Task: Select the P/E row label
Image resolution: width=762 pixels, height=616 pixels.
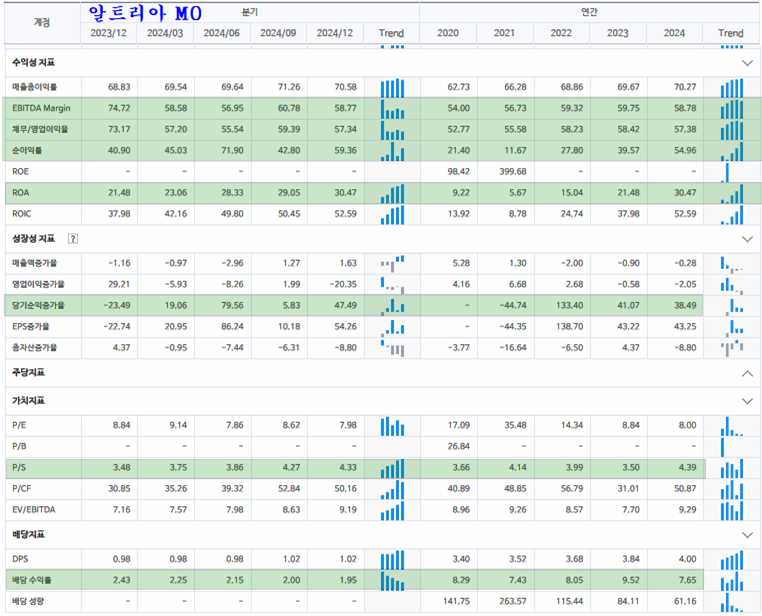Action: tap(19, 426)
